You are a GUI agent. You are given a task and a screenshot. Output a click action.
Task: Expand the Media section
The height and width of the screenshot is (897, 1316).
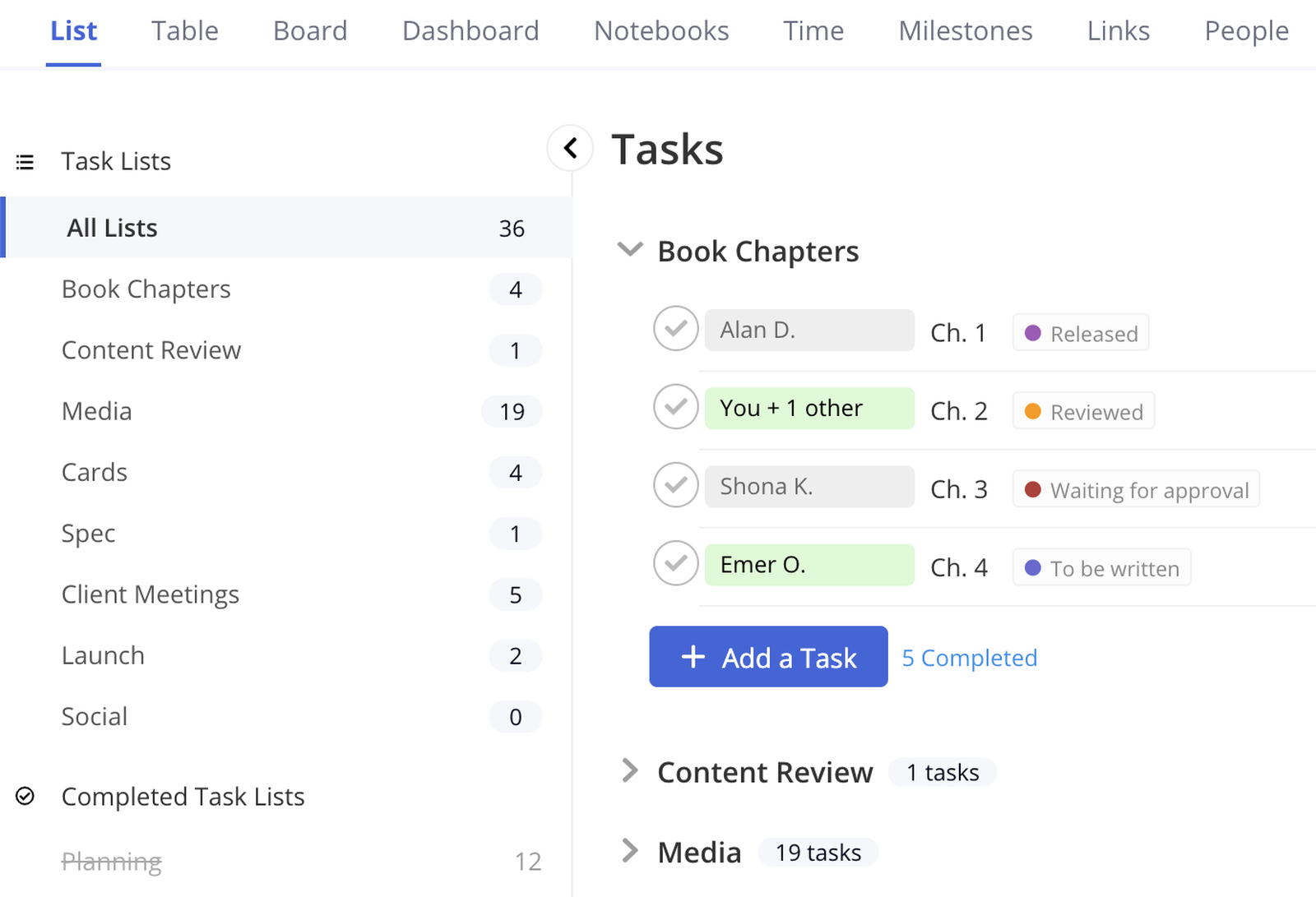click(630, 851)
